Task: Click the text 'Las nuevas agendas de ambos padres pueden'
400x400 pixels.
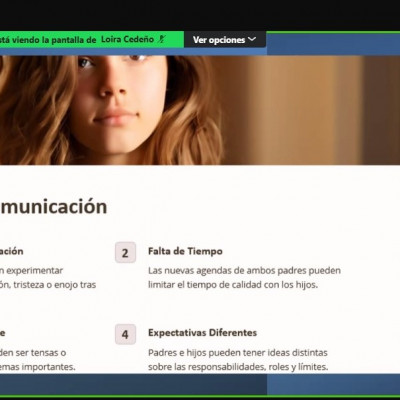Action: pyautogui.click(x=244, y=270)
